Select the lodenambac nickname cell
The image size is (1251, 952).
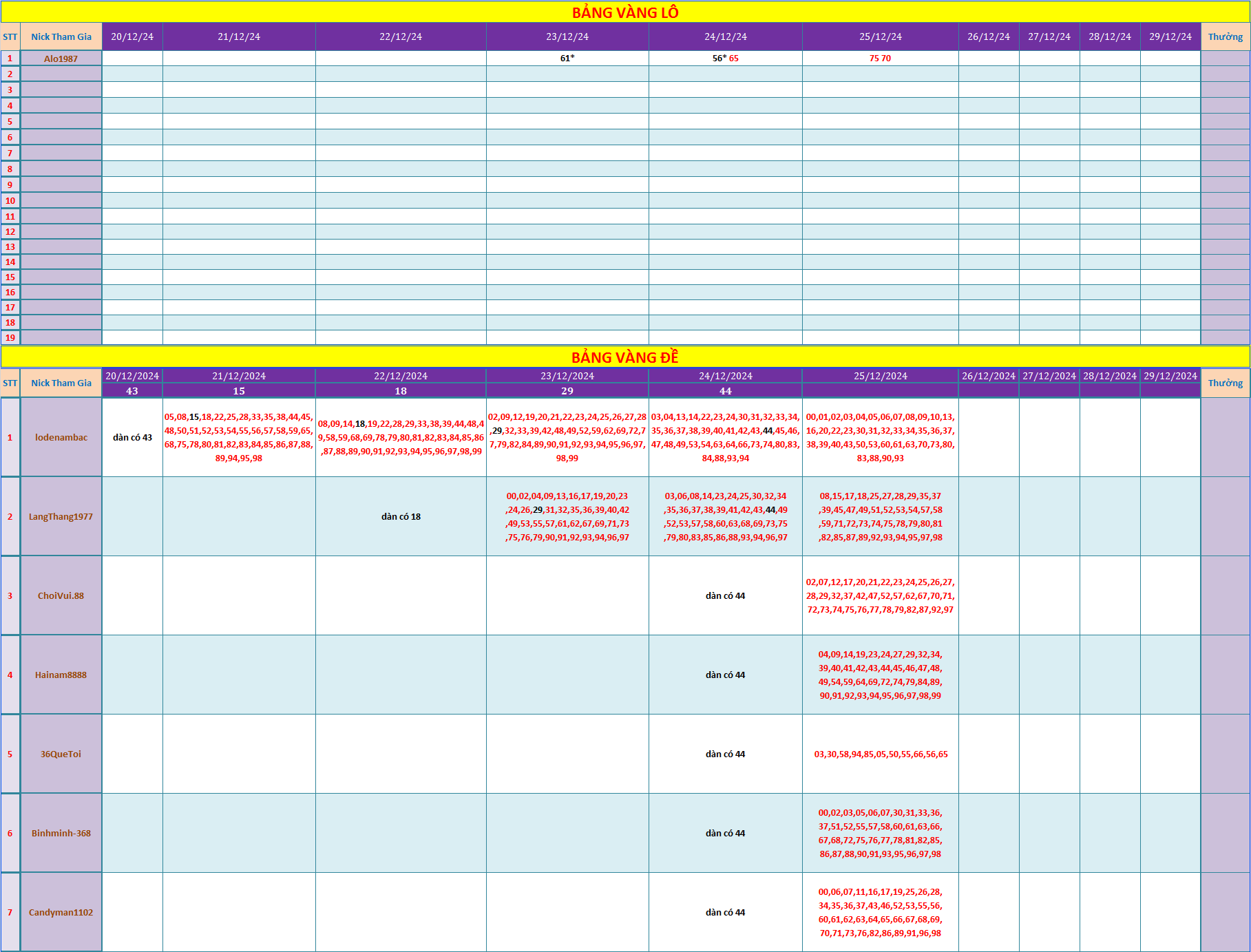pos(61,437)
